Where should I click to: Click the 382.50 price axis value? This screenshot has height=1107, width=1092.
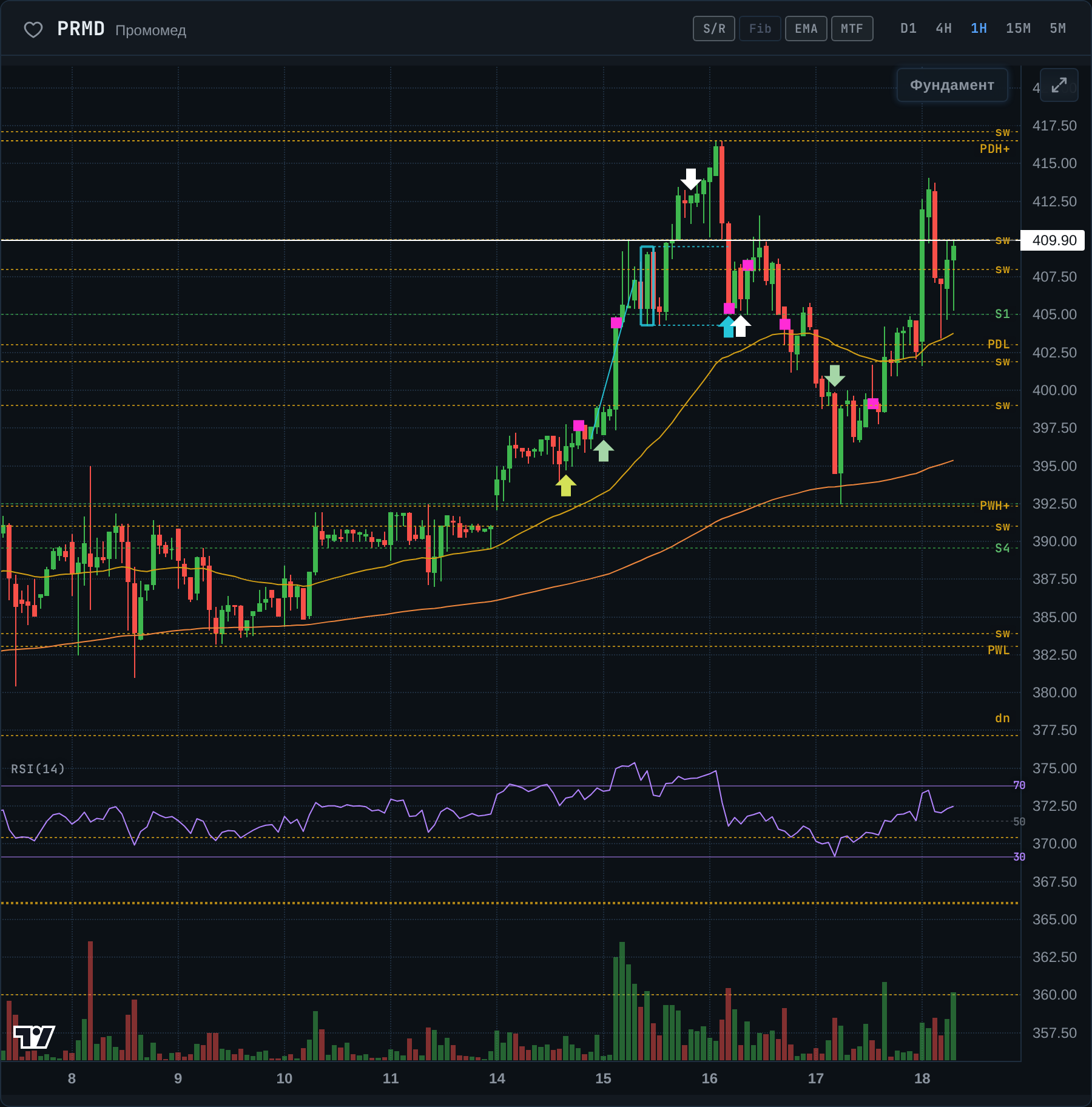1054,655
